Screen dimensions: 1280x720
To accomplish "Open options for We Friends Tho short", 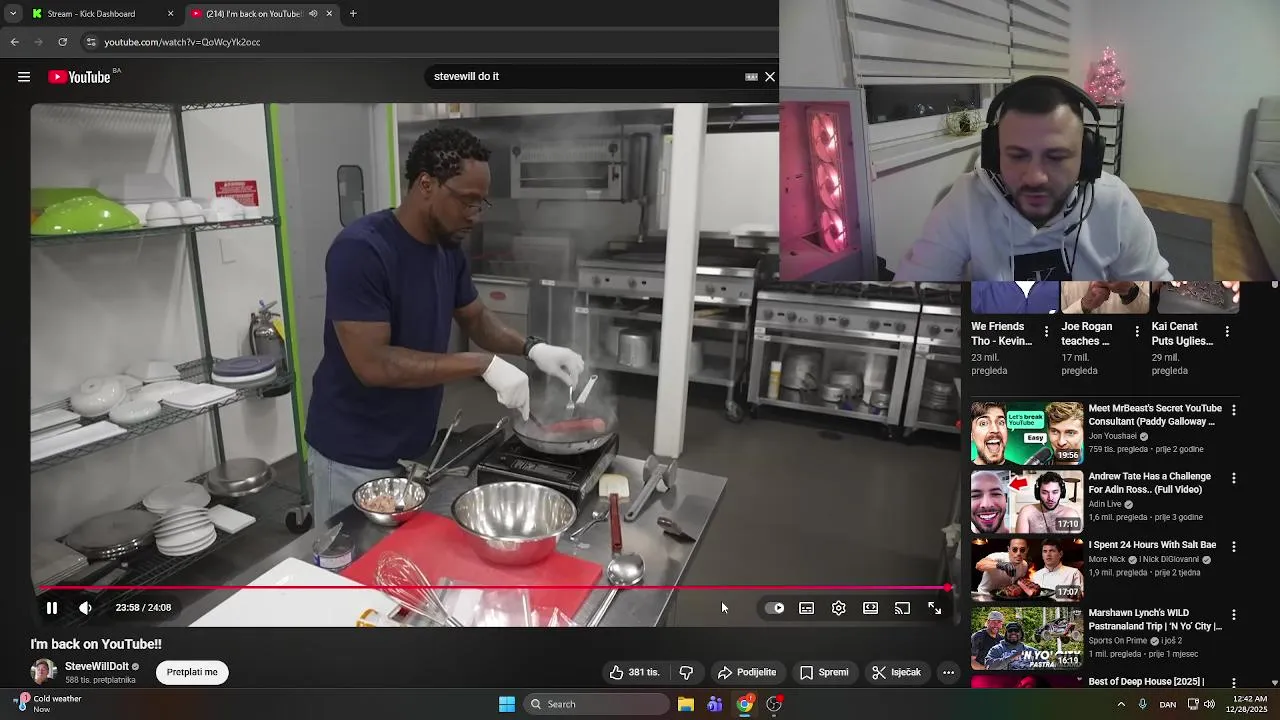I will click(1046, 331).
